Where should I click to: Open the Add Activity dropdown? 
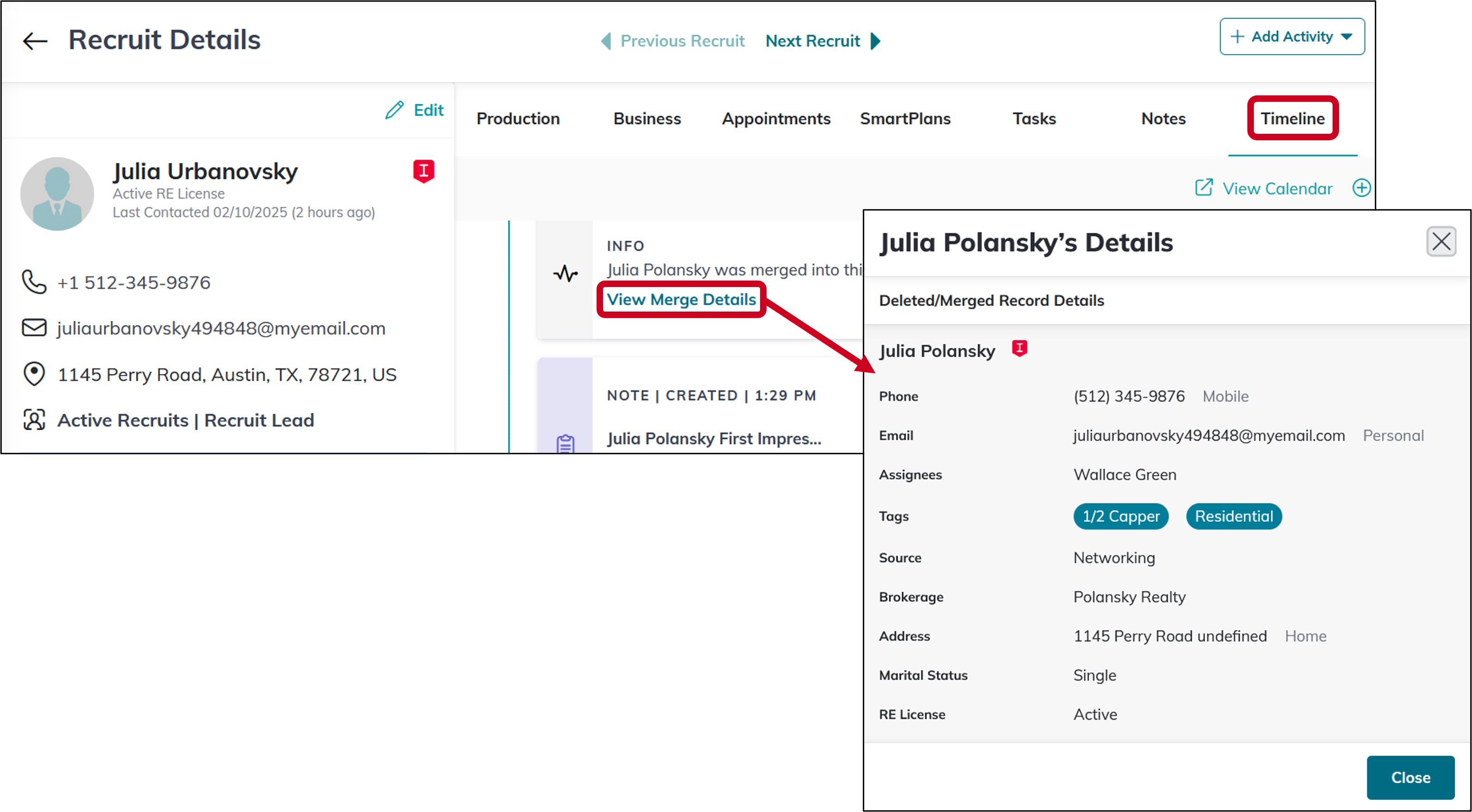click(1291, 37)
